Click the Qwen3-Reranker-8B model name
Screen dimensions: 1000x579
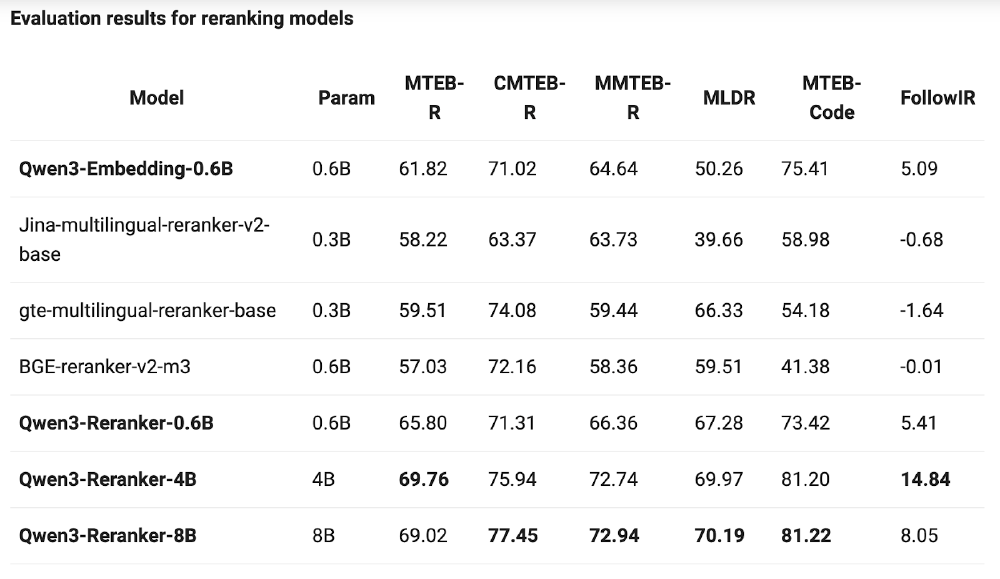(107, 536)
